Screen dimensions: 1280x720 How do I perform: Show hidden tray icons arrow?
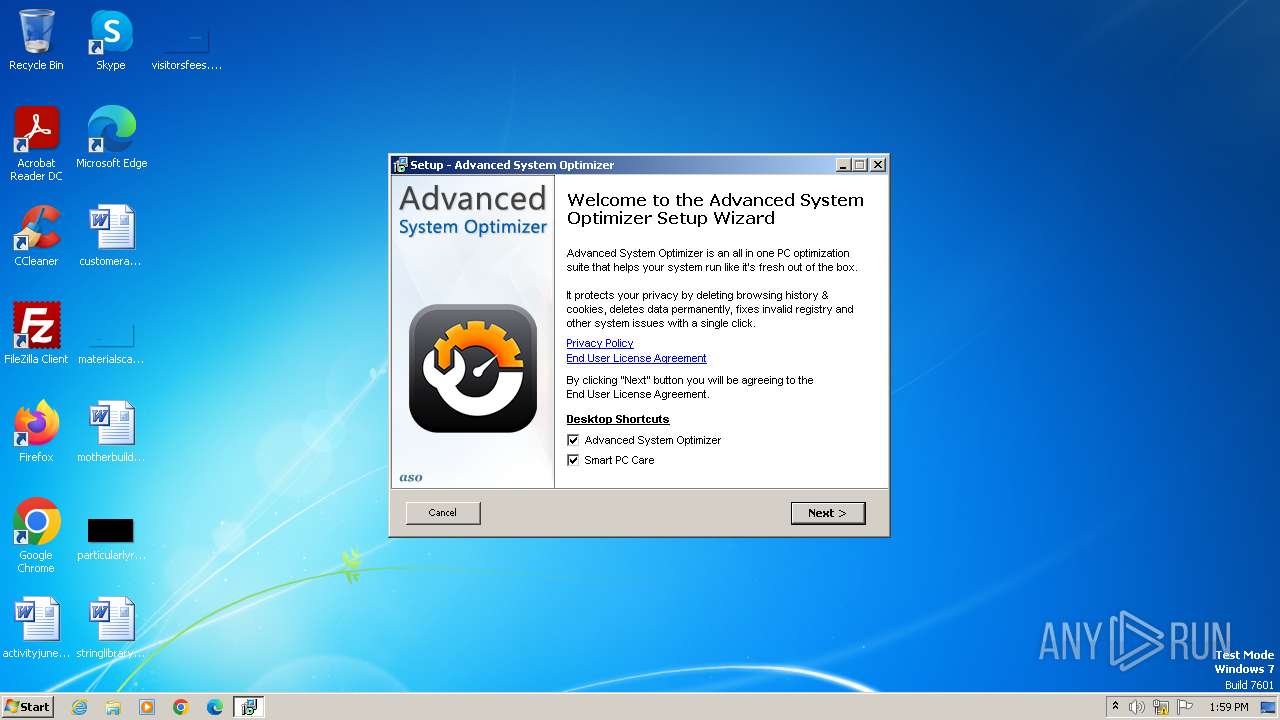click(1115, 707)
